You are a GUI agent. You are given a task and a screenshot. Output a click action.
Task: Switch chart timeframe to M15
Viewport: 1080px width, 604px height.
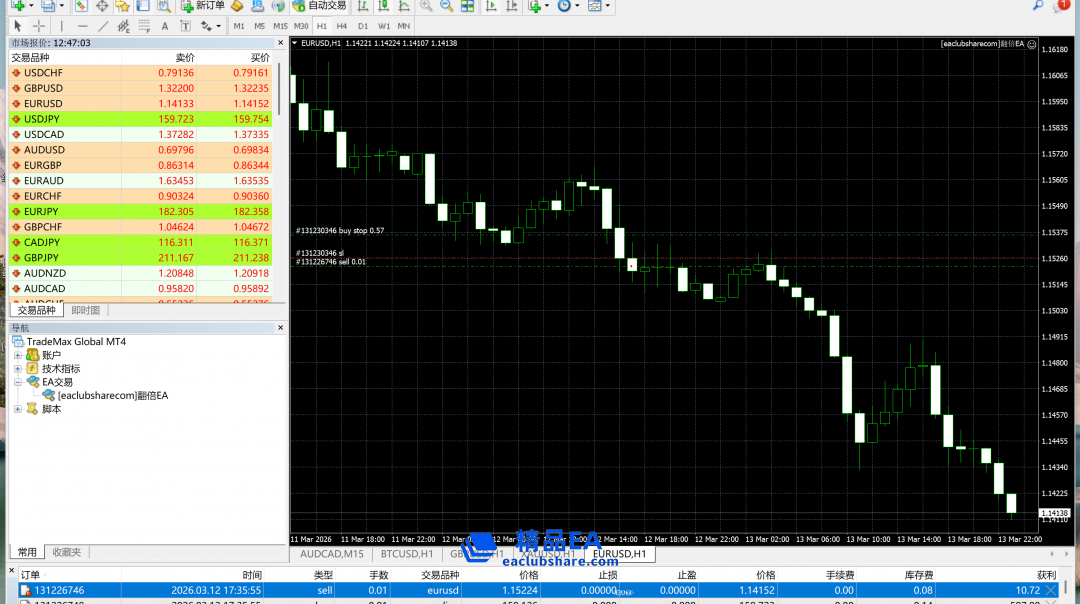tap(280, 26)
